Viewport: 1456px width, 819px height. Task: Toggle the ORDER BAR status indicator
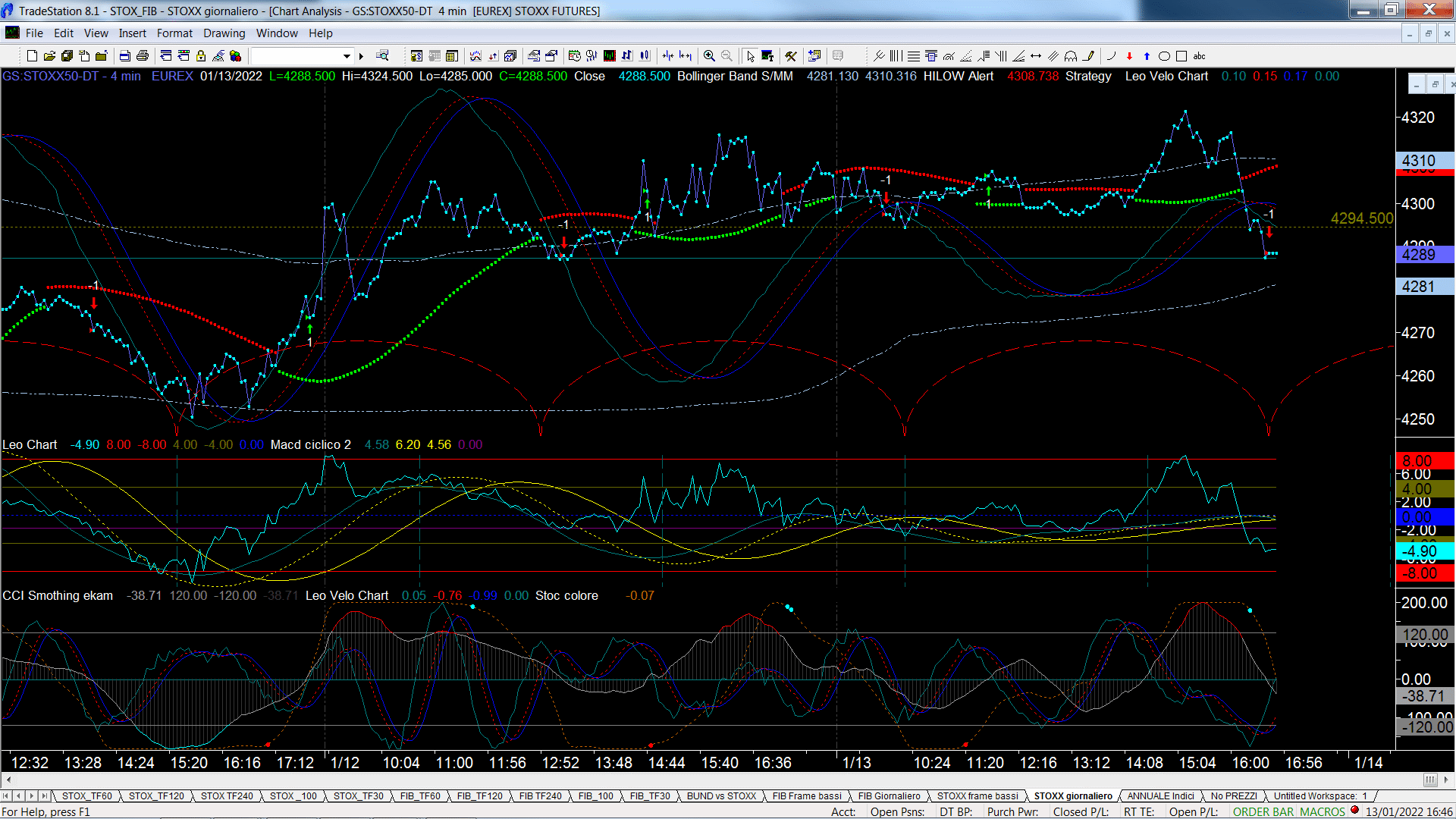[1263, 811]
